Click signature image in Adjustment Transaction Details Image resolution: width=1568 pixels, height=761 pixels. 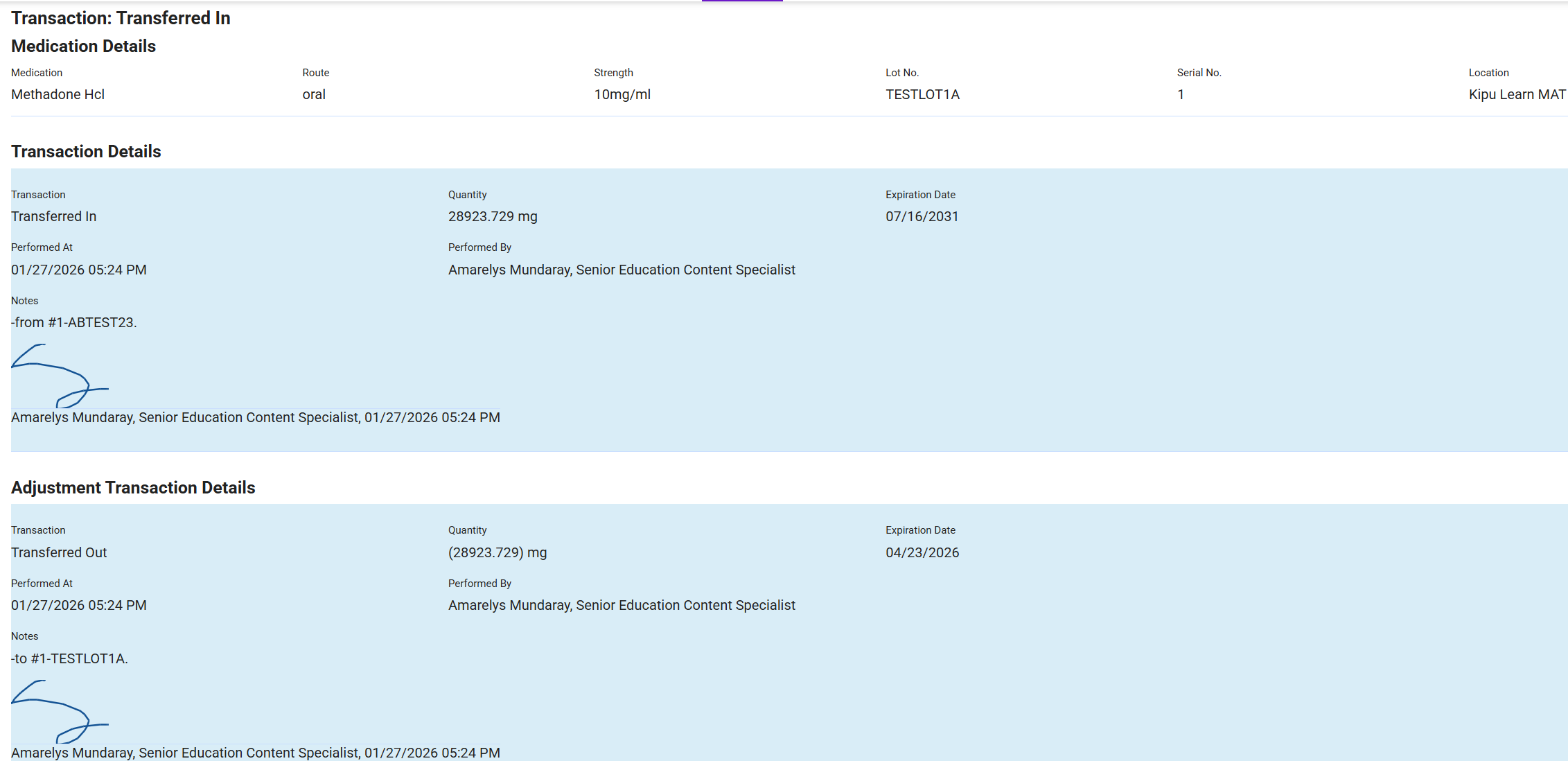[60, 711]
